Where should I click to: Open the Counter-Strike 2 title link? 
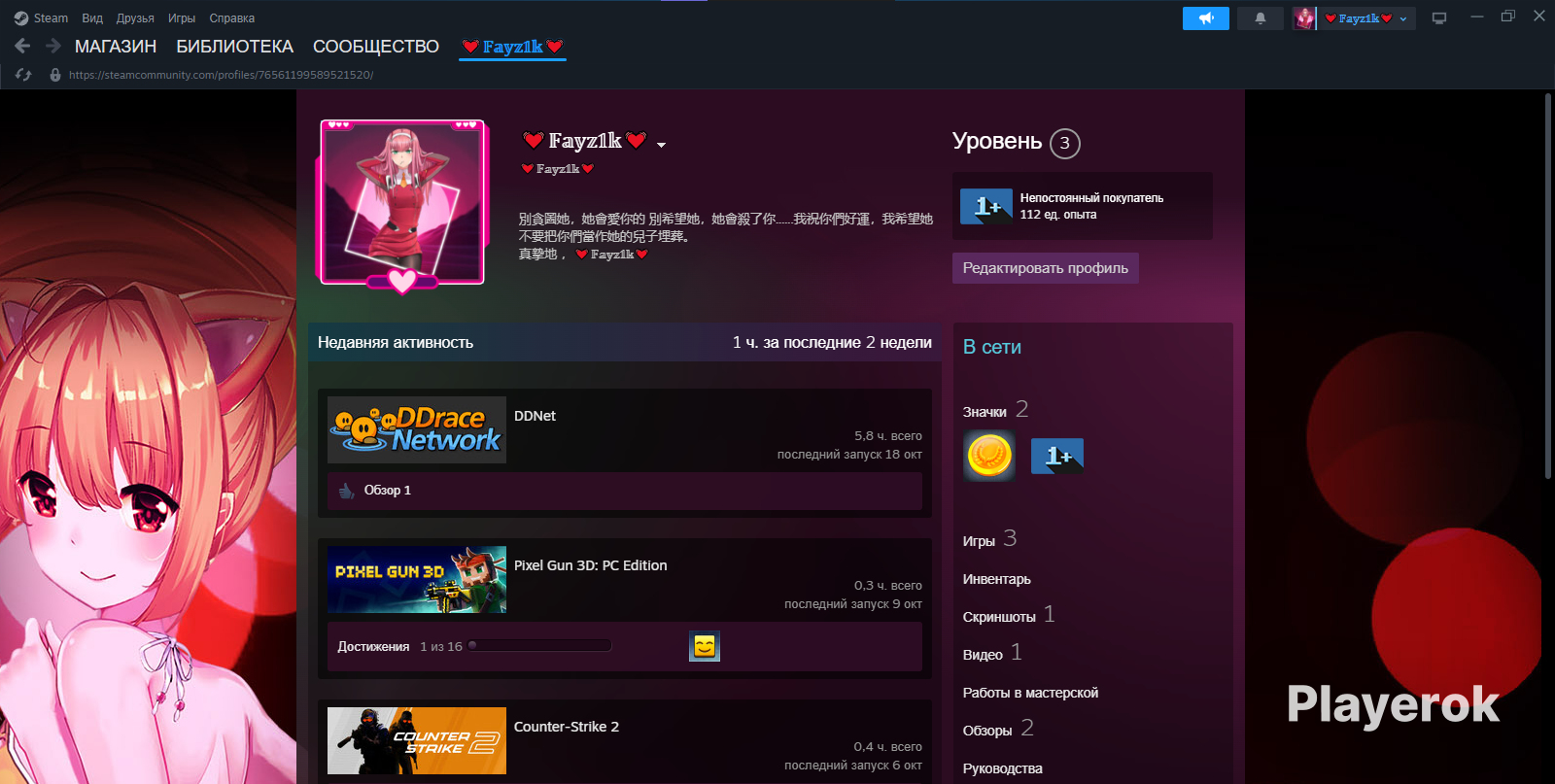click(x=567, y=727)
